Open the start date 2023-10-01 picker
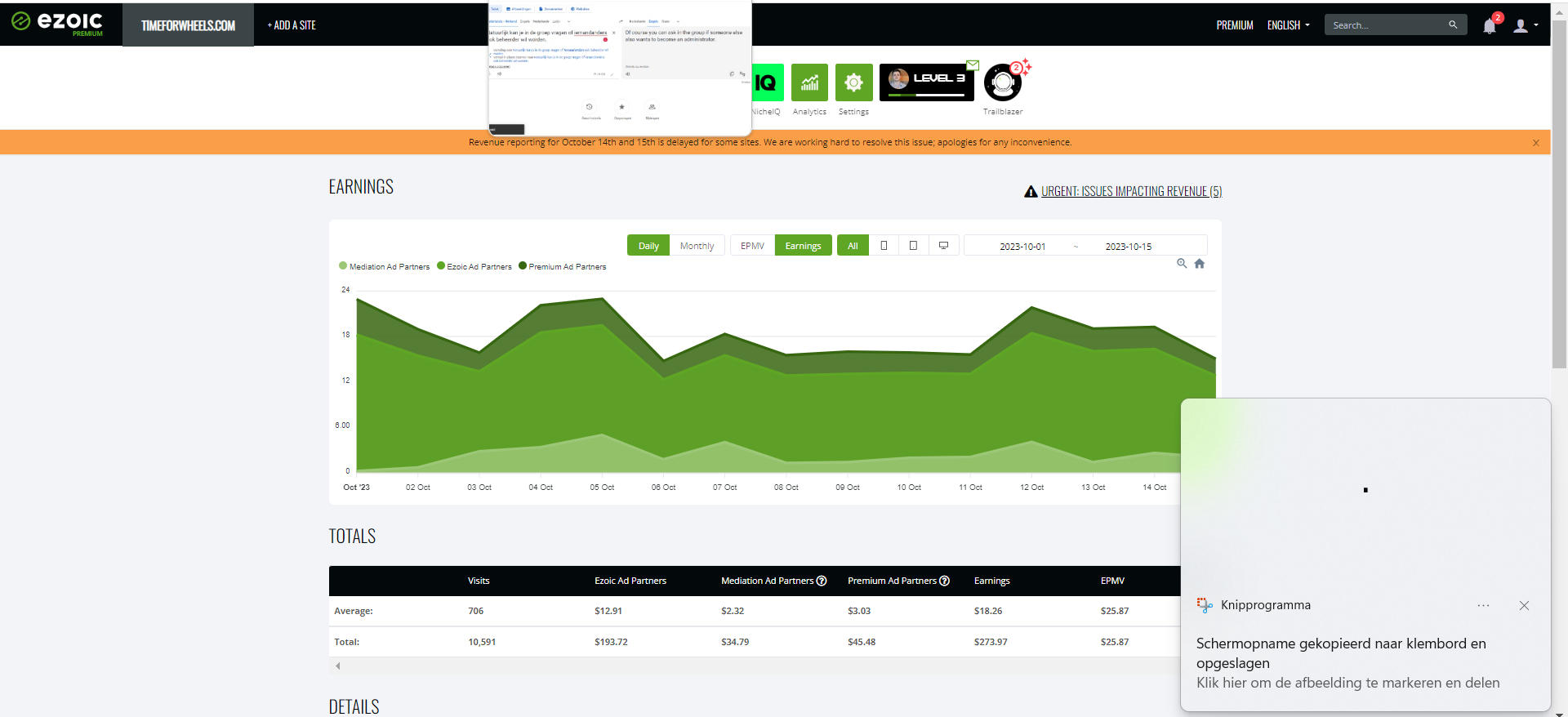 (x=1022, y=246)
